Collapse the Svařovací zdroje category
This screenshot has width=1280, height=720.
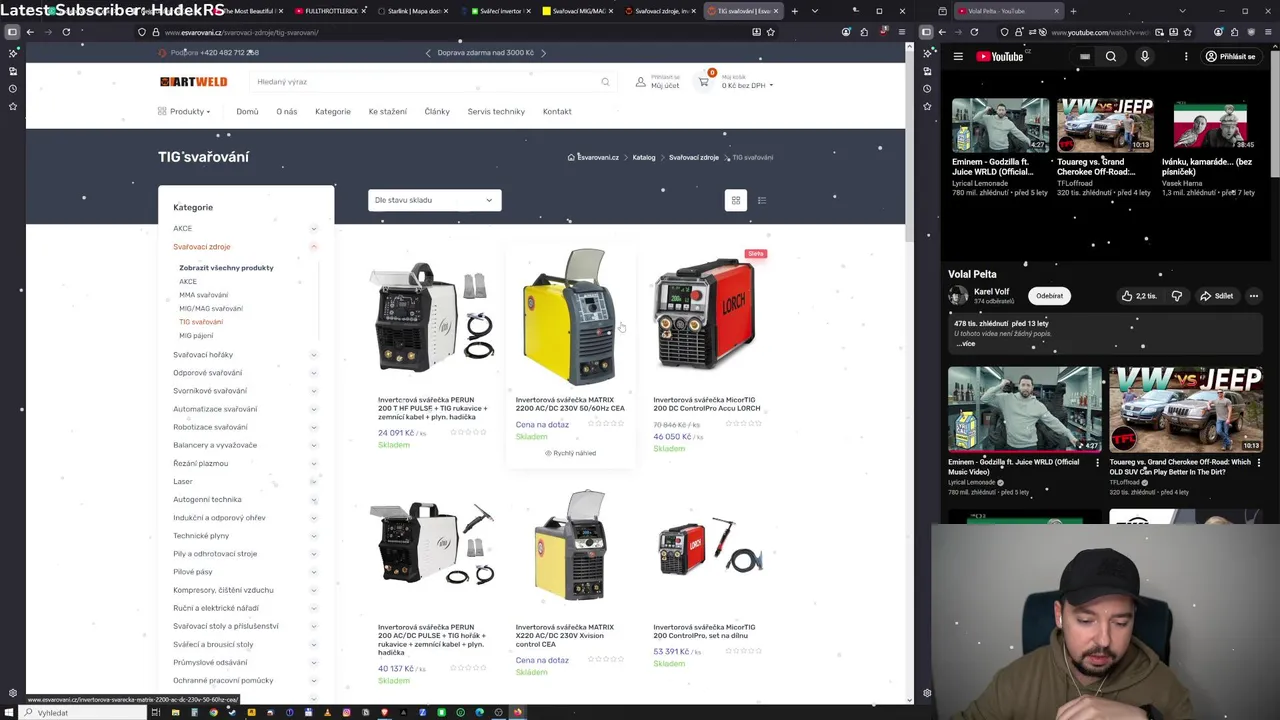313,247
